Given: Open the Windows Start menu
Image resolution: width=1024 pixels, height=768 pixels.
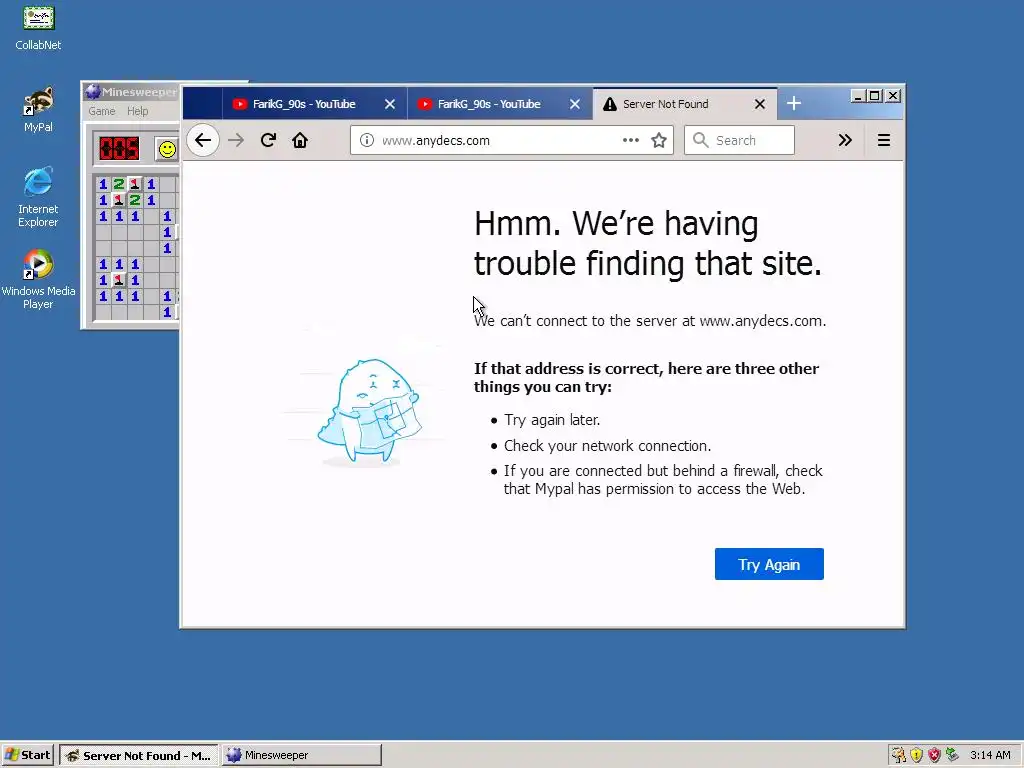Looking at the screenshot, I should coord(27,755).
